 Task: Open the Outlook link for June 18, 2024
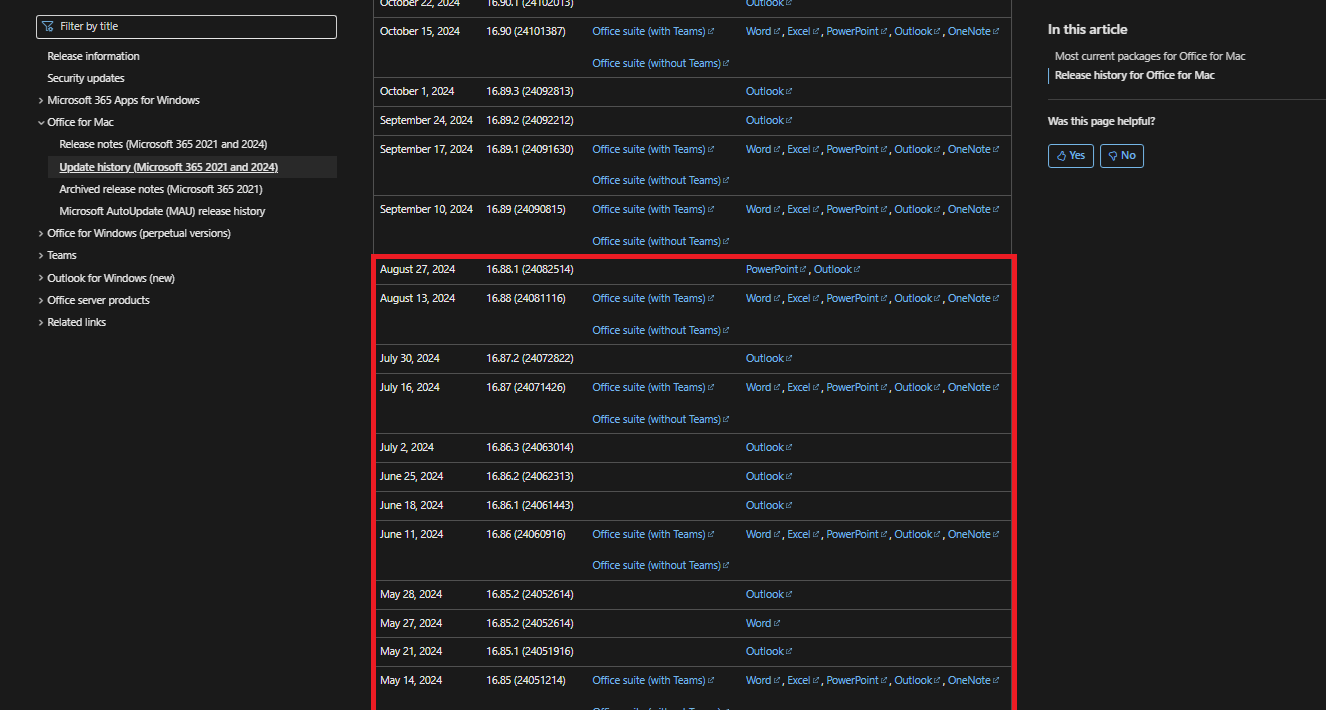[769, 505]
